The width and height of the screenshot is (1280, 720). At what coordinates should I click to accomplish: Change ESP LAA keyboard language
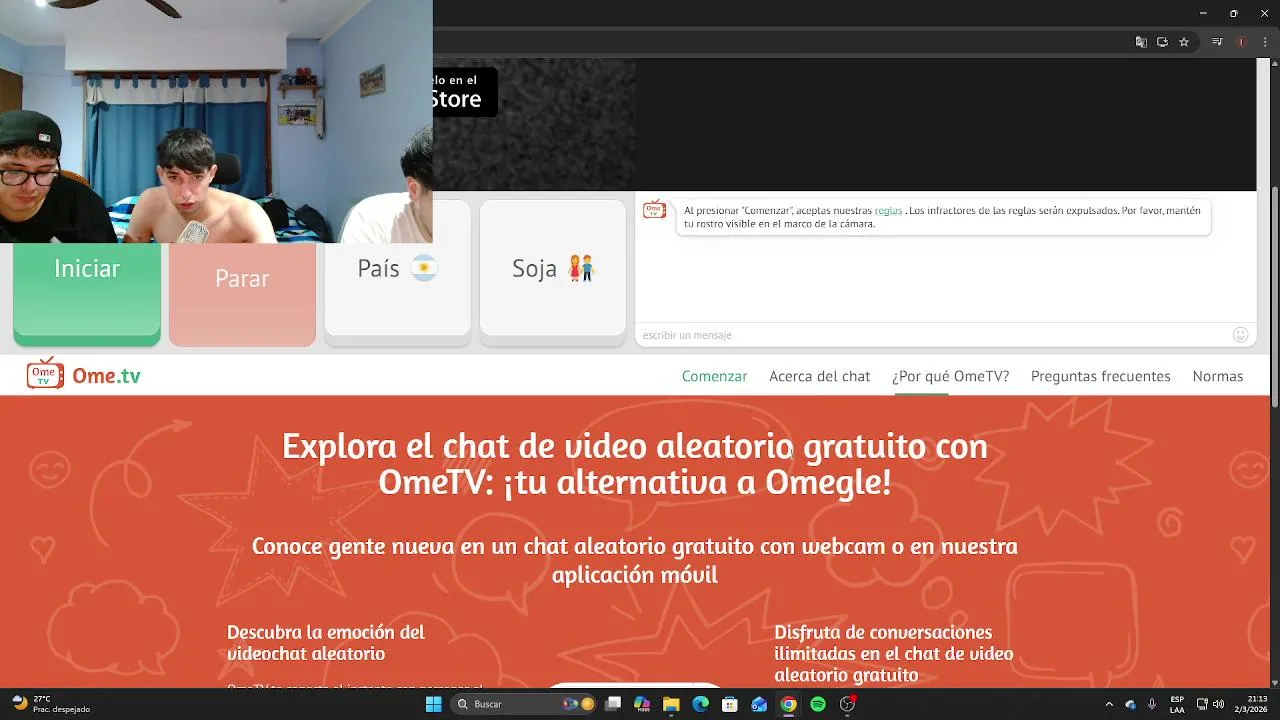pyautogui.click(x=1177, y=704)
